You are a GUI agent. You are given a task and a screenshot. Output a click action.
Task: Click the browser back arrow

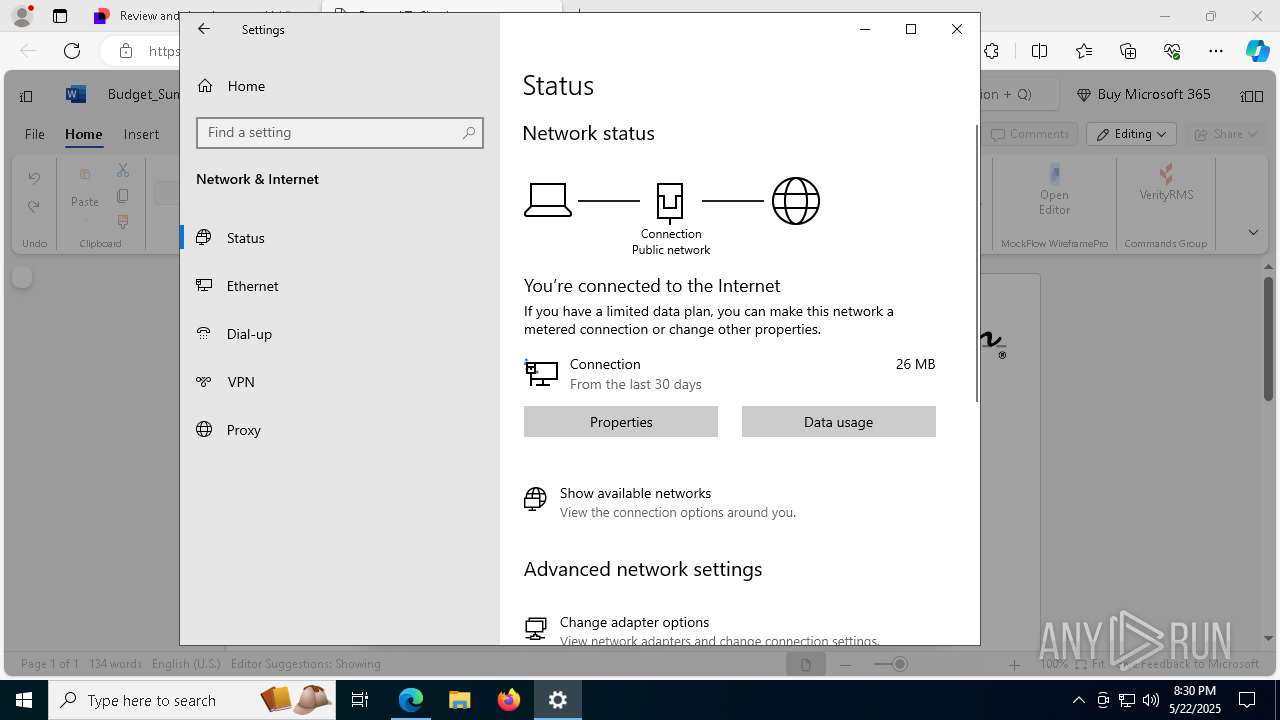pos(28,51)
